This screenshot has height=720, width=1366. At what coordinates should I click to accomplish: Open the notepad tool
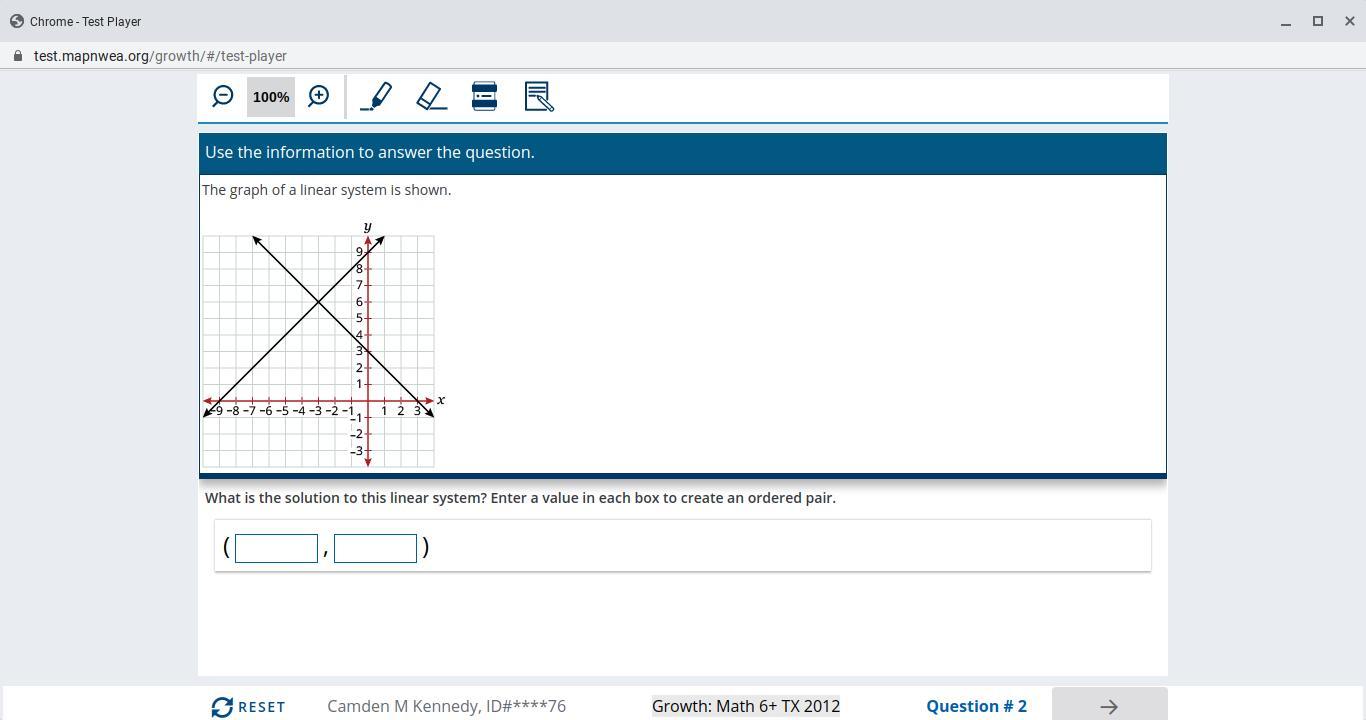click(539, 96)
